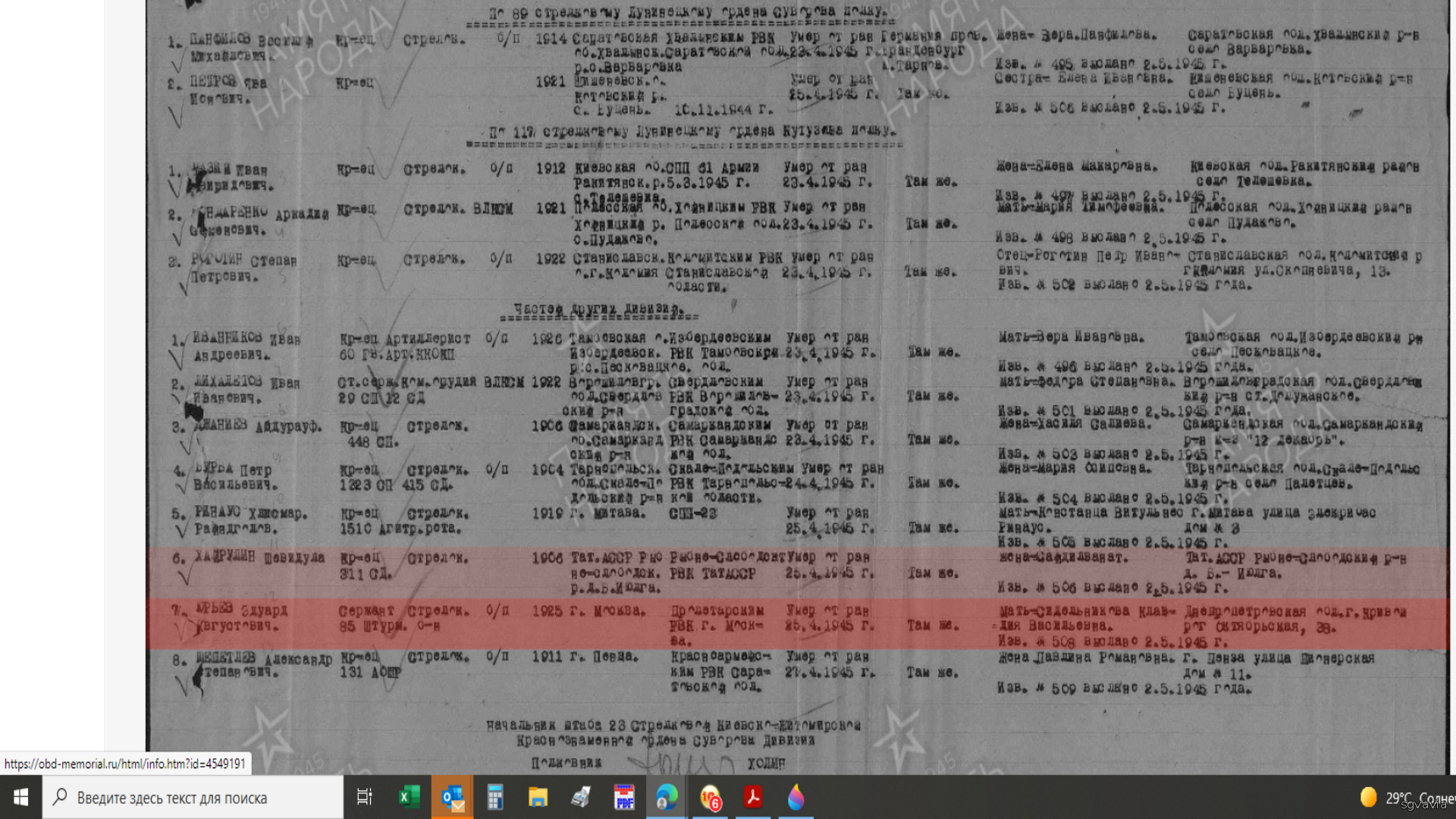Open the Windows Start menu
The width and height of the screenshot is (1456, 819).
pos(20,797)
